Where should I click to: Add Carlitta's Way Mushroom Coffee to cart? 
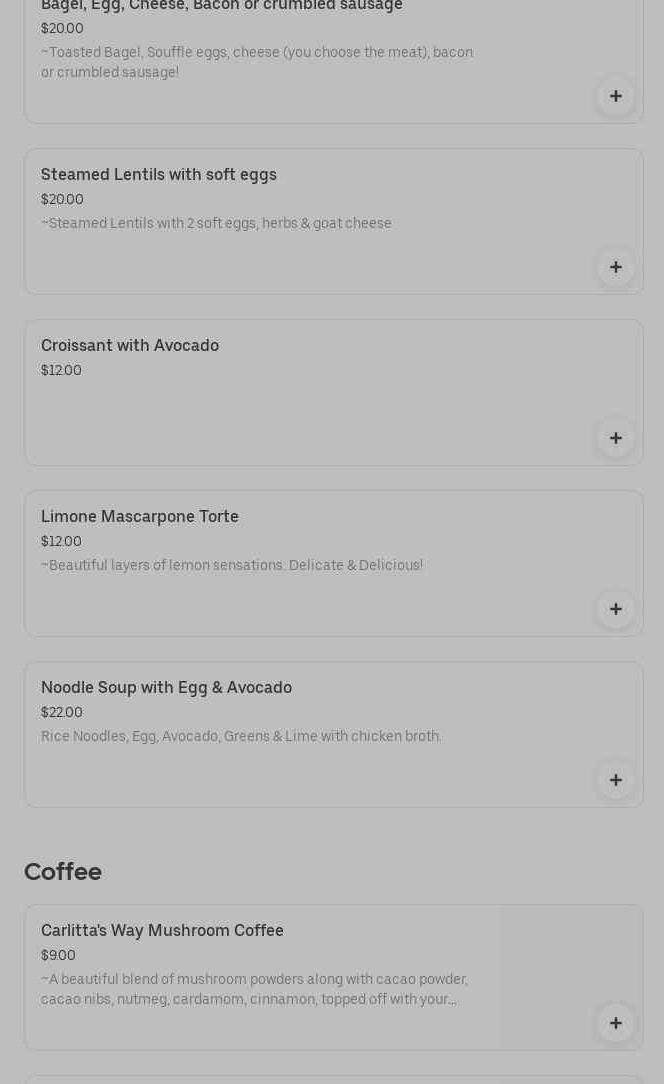[x=615, y=1023]
